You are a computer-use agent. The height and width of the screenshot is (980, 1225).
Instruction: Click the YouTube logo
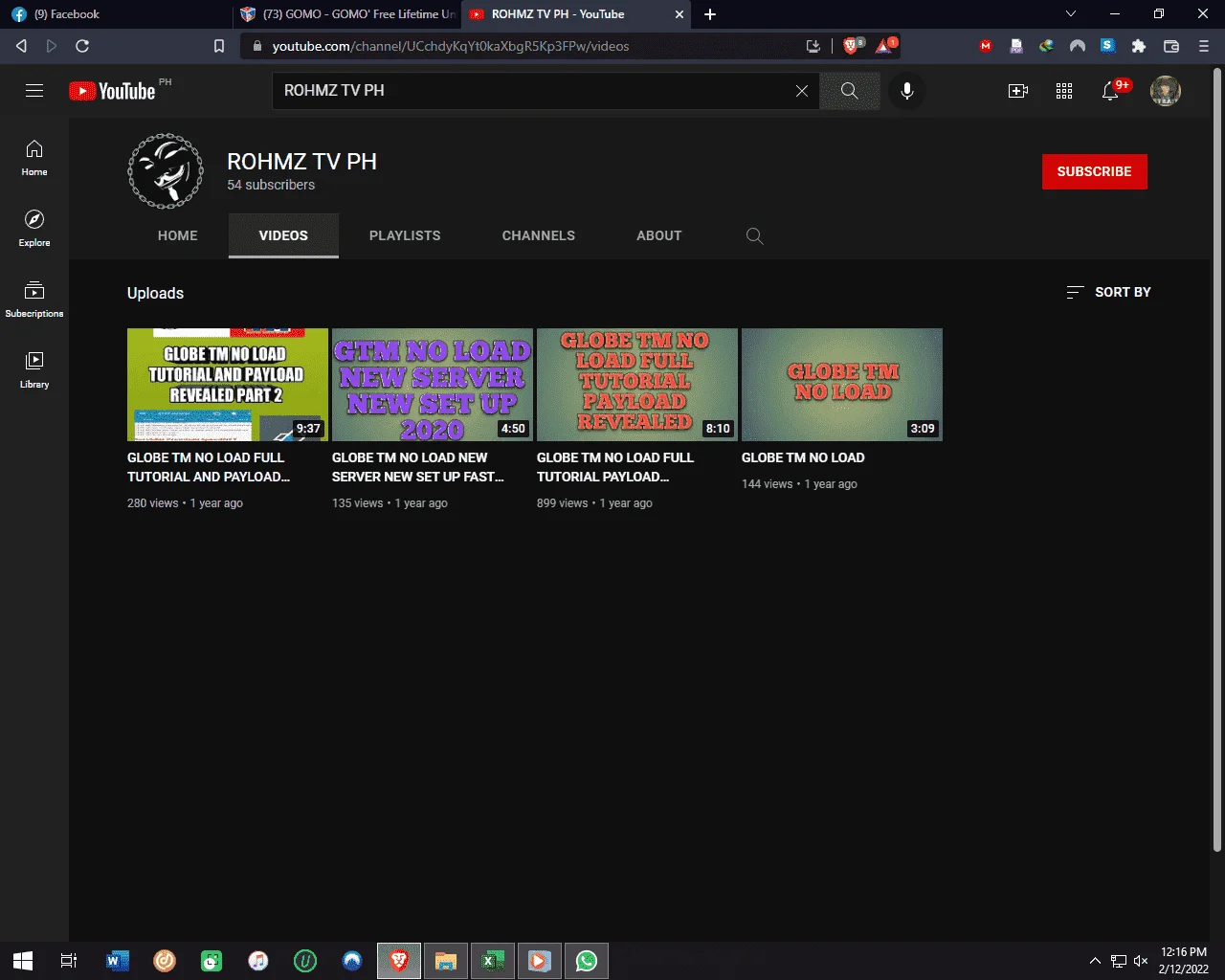coord(113,91)
